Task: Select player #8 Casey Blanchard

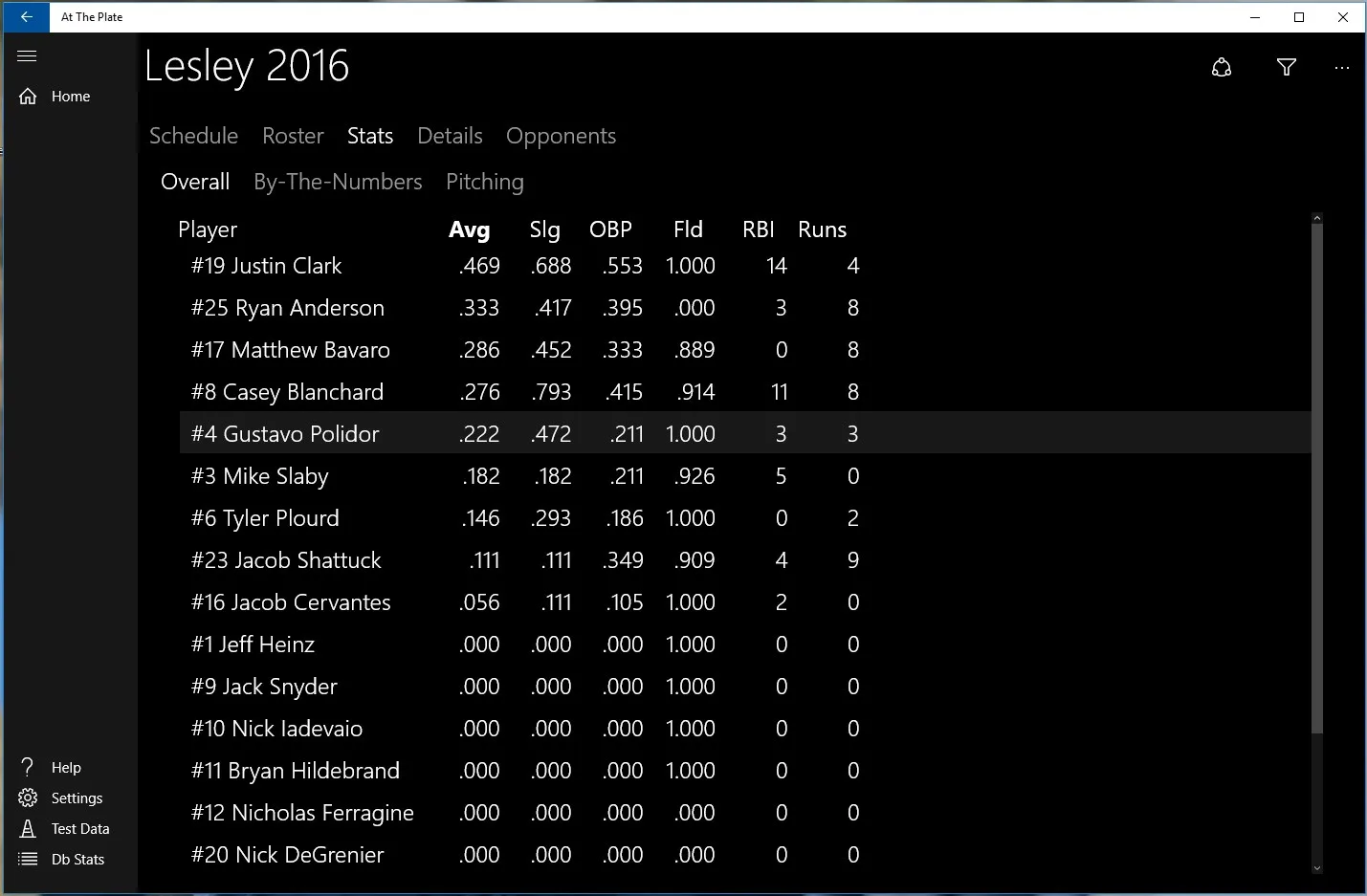Action: click(x=744, y=392)
